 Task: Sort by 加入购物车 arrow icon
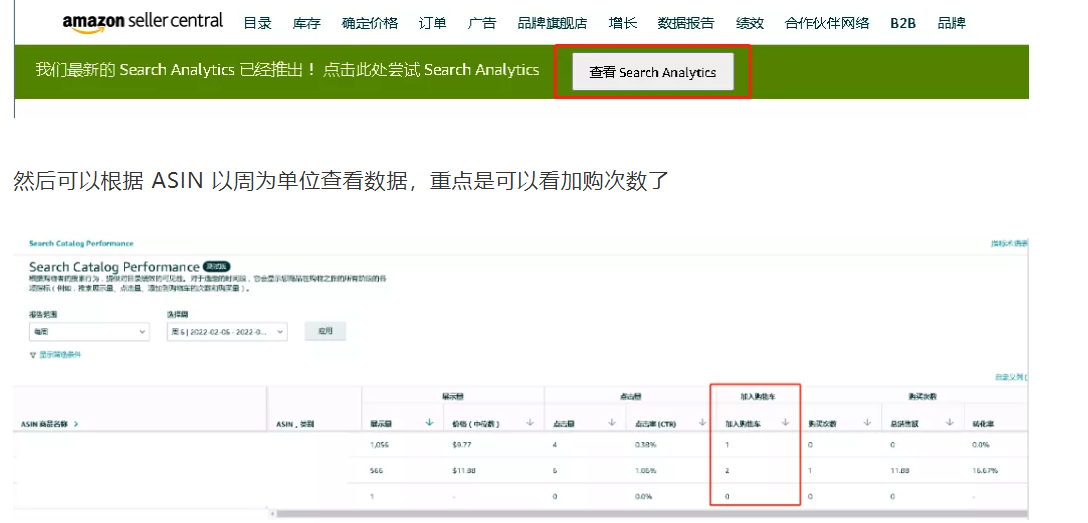(x=785, y=422)
